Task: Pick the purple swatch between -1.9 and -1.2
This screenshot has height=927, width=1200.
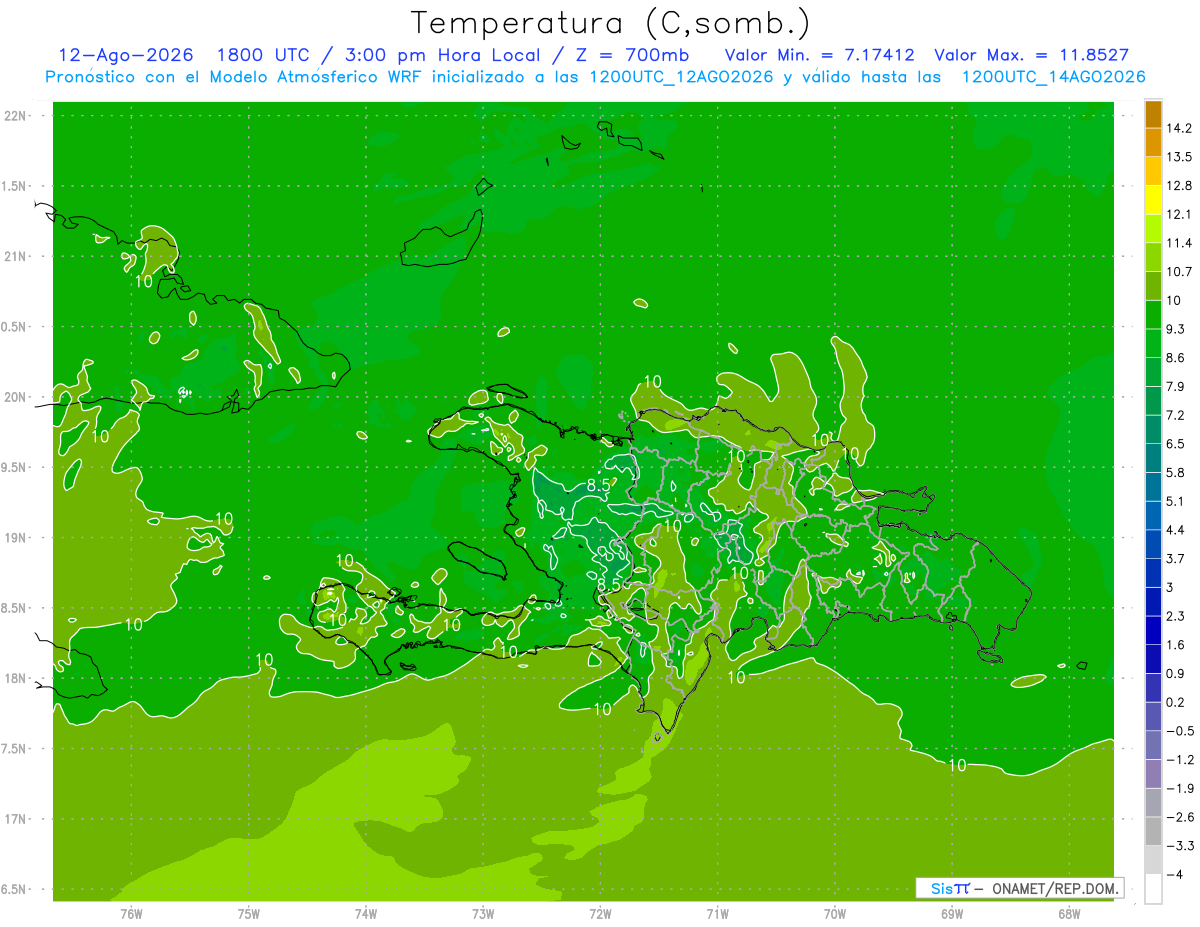Action: 1153,774
